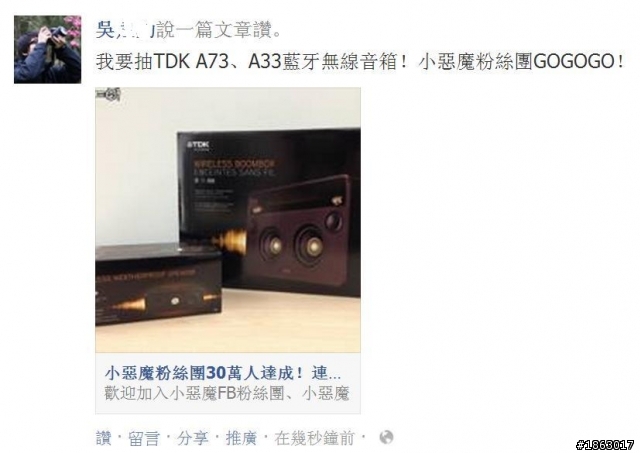Click the 推廣 (Promote) link
This screenshot has height=453, width=640.
[241, 438]
